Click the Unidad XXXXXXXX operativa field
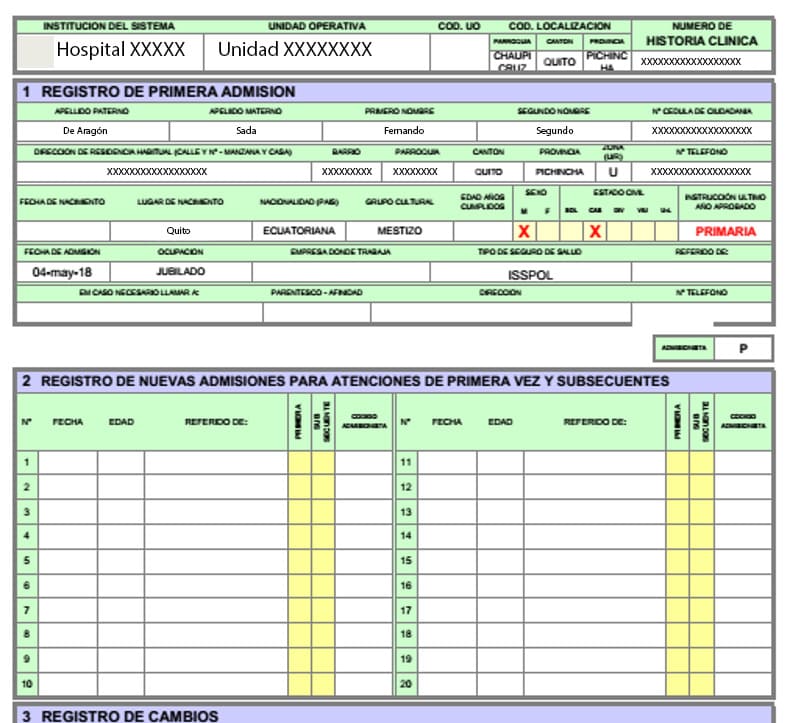This screenshot has height=723, width=787. (294, 50)
